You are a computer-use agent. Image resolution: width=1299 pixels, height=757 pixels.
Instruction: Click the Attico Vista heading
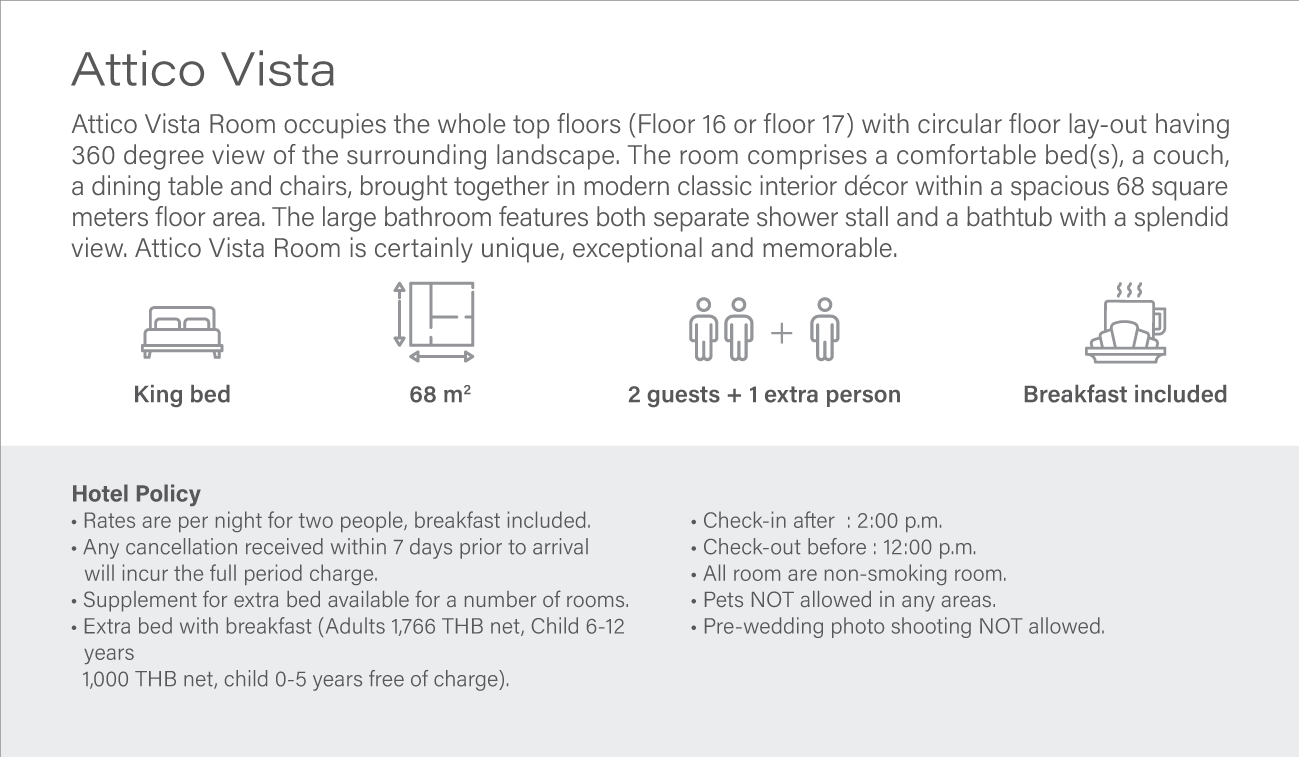(204, 70)
